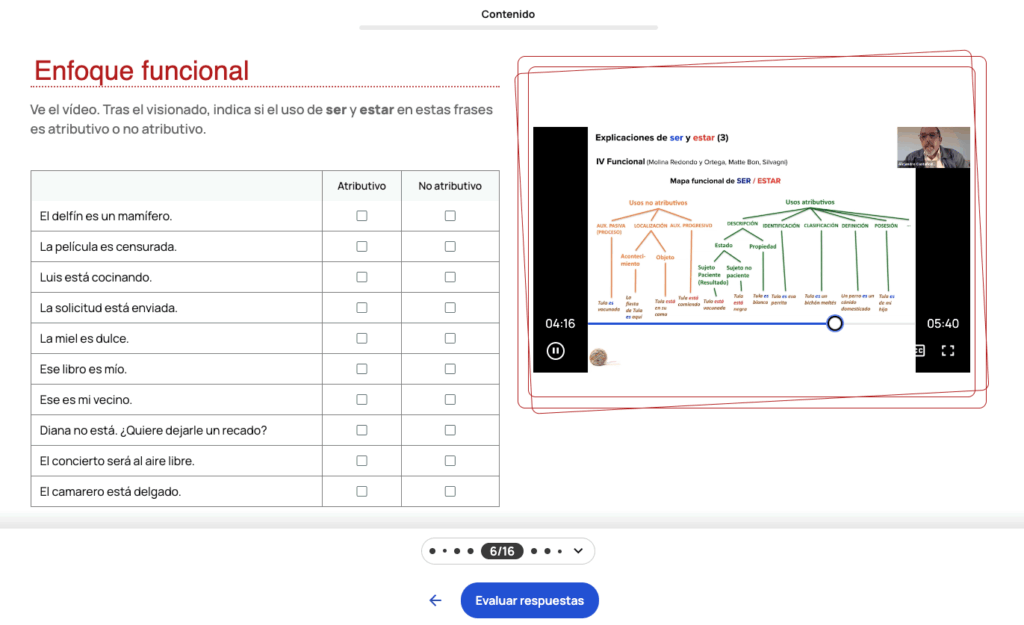Click the presenter webcam thumbnail in video

(933, 147)
